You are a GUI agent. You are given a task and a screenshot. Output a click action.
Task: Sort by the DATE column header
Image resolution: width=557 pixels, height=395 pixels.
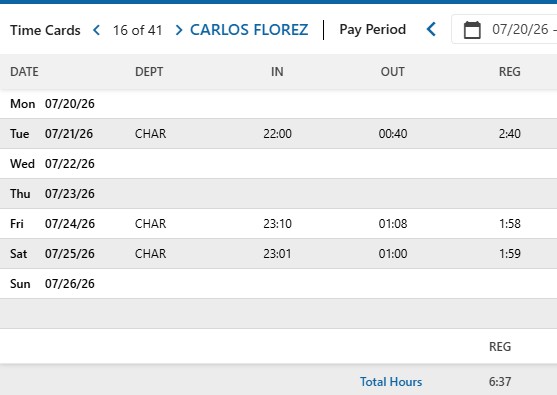pos(25,72)
